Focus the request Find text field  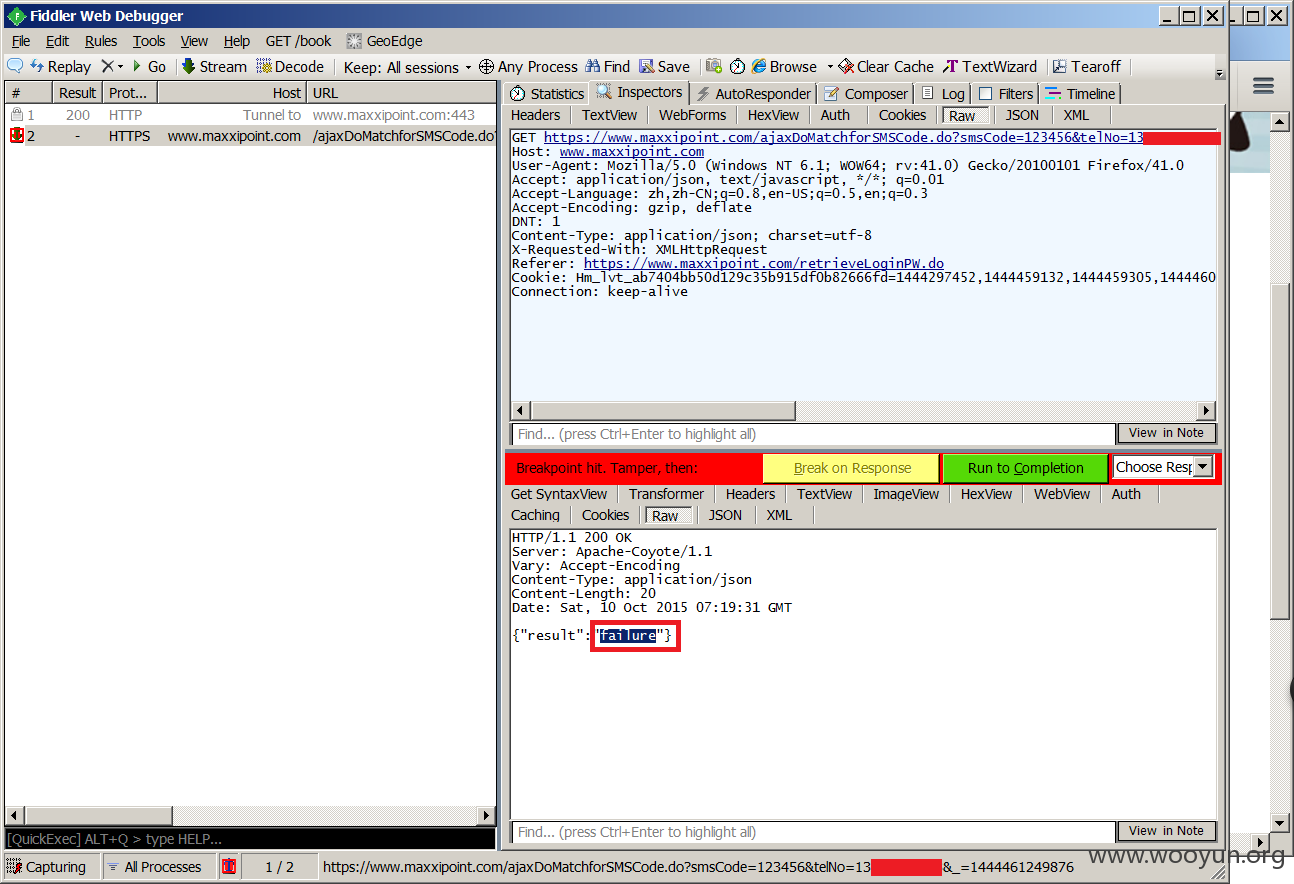pos(813,434)
